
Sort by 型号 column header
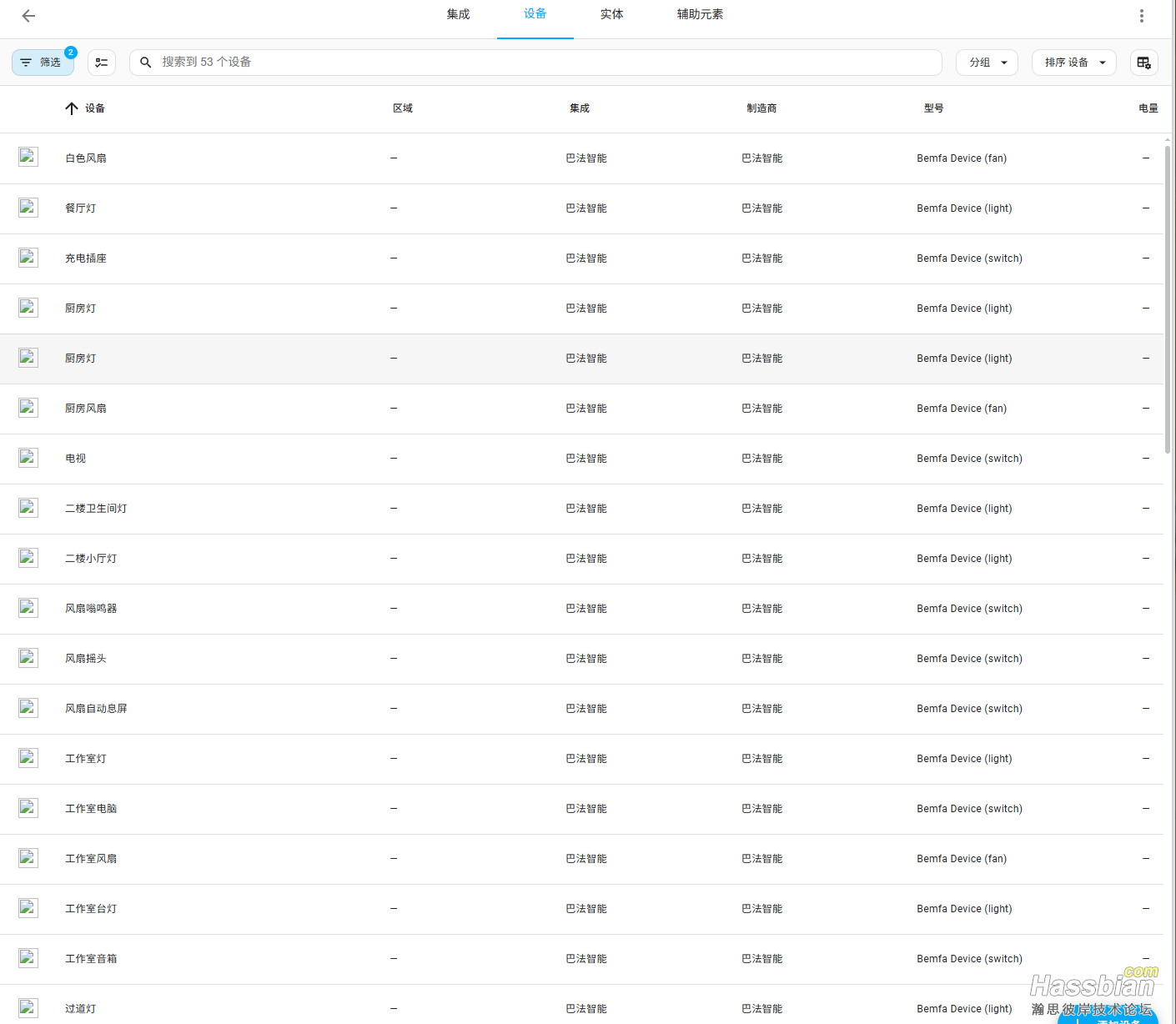point(934,108)
